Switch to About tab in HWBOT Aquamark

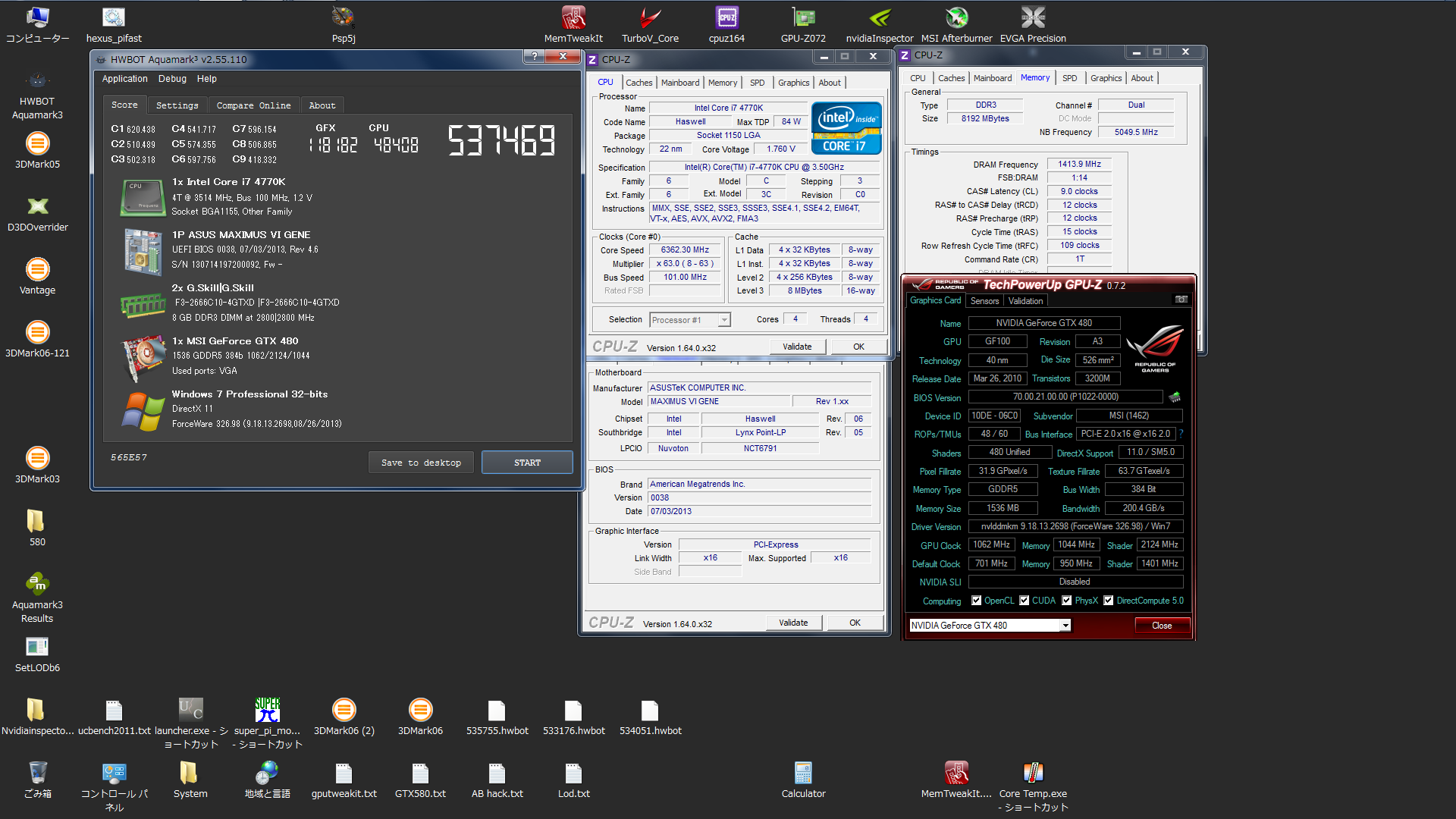pyautogui.click(x=322, y=105)
